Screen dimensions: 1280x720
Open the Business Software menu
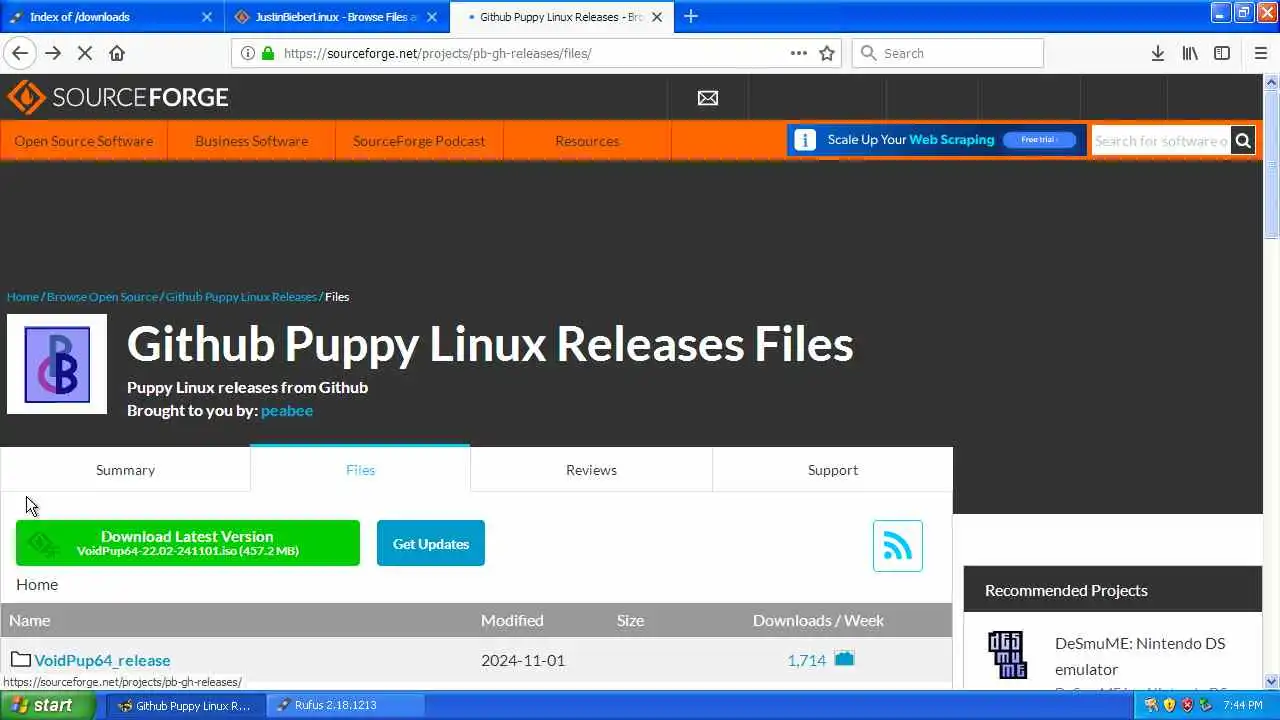click(x=251, y=141)
